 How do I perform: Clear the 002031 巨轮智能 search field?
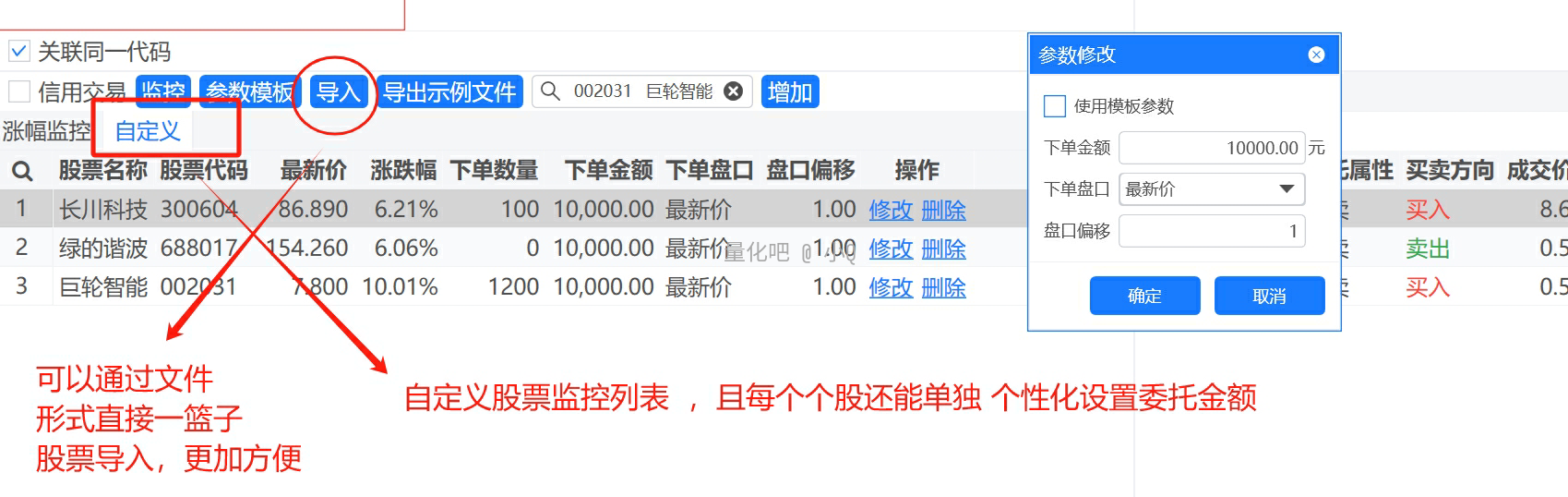click(x=733, y=91)
